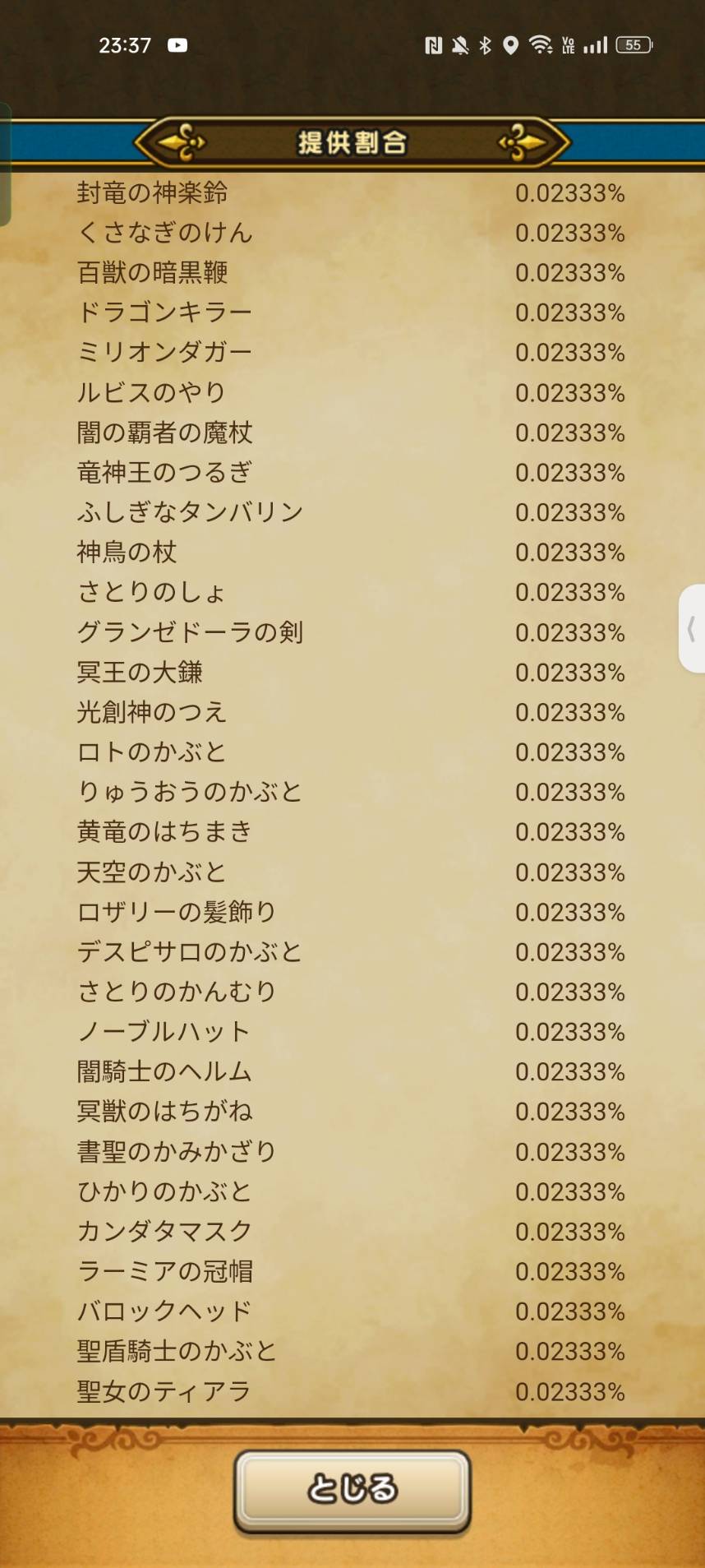Tap the battery level indicator
Viewport: 705px width, 1568px height.
tap(634, 45)
